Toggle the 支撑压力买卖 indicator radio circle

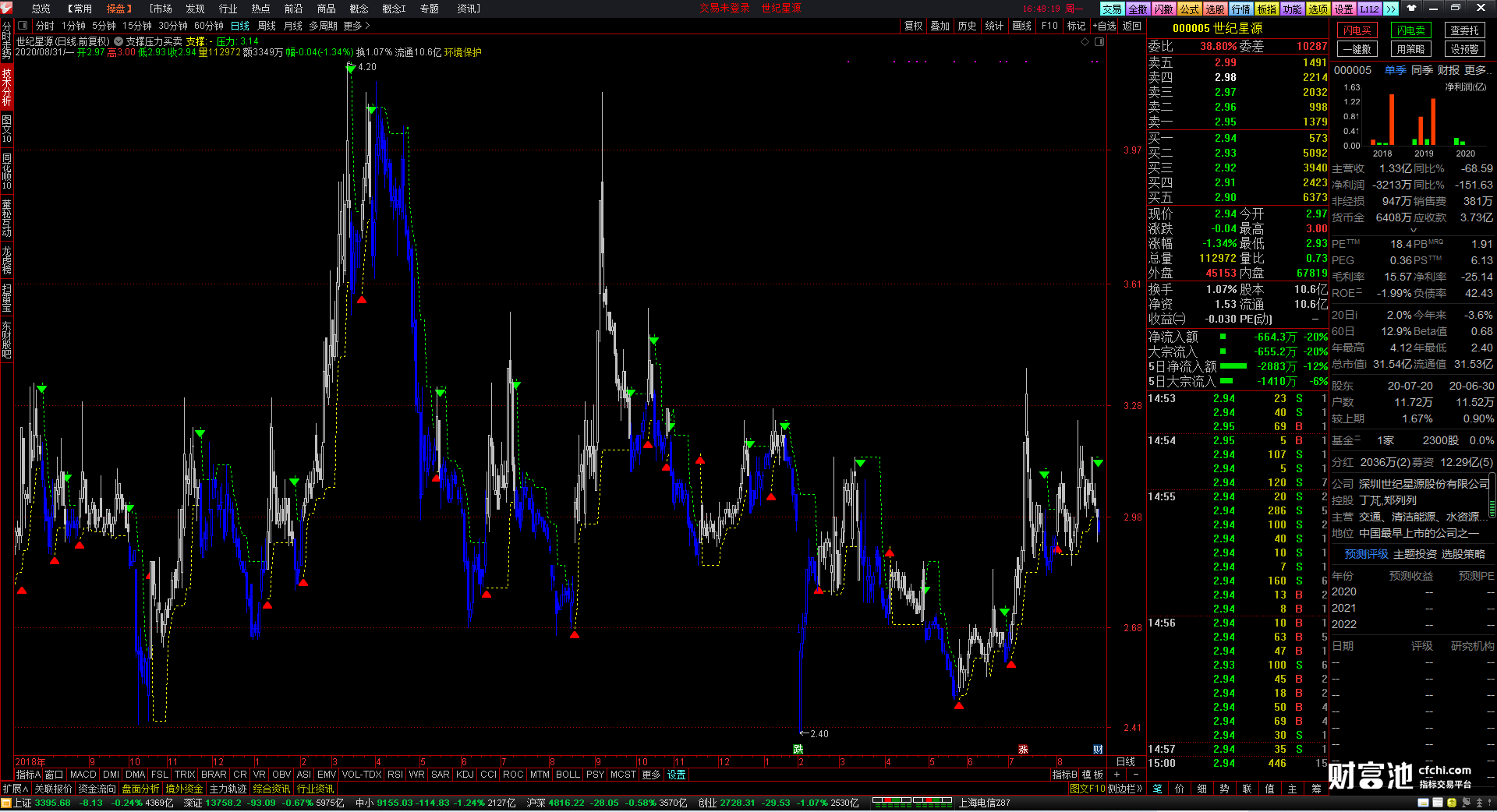pyautogui.click(x=119, y=41)
